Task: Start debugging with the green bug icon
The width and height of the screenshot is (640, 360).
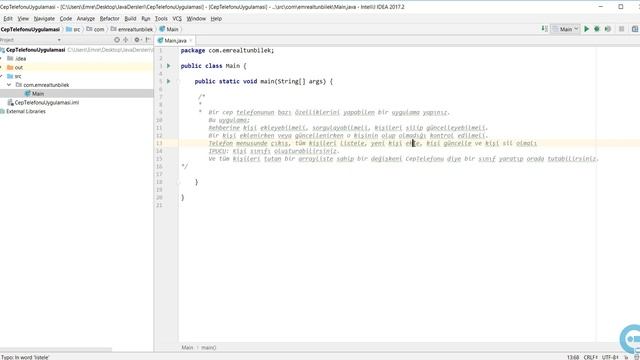Action: [597, 29]
